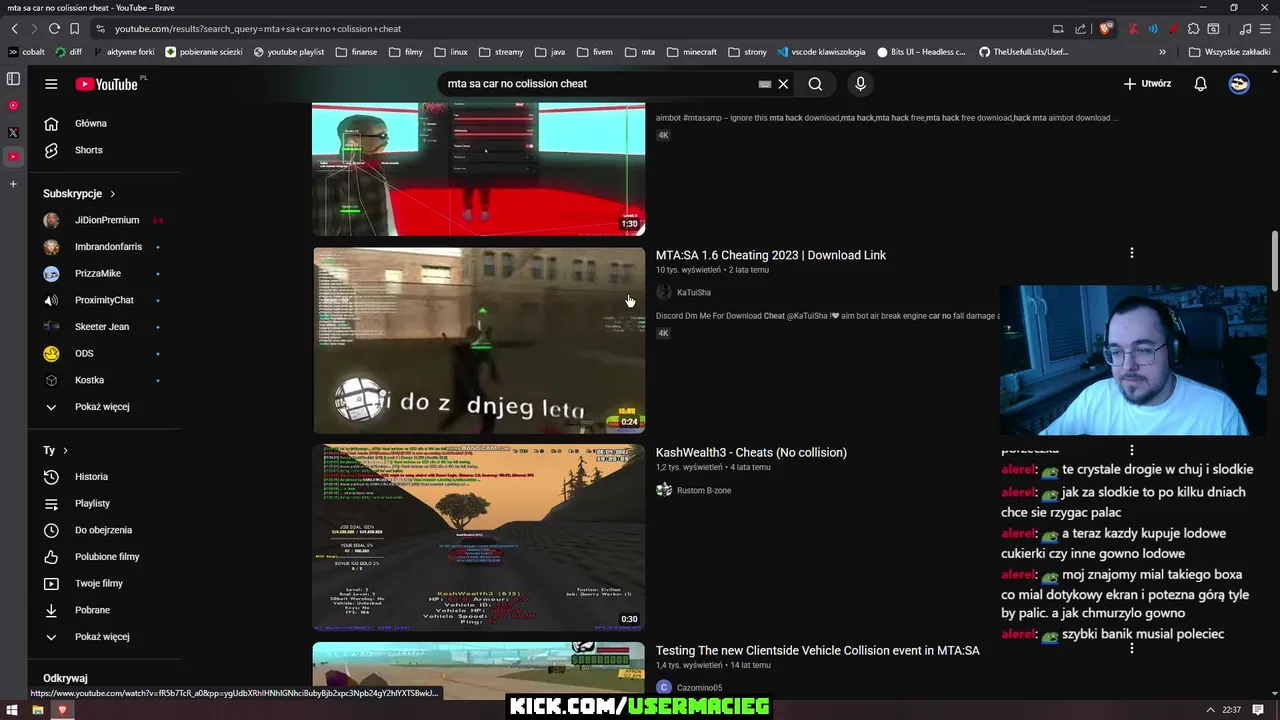
Task: Open notifications bell
Action: point(1200,84)
